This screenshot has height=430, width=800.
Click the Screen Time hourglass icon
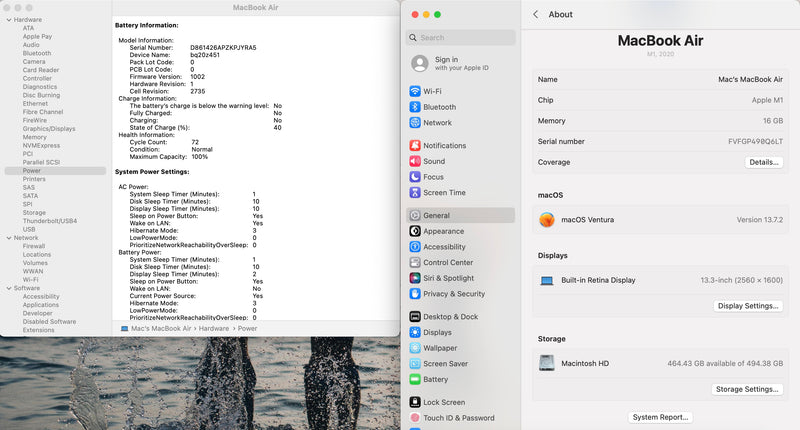[415, 192]
